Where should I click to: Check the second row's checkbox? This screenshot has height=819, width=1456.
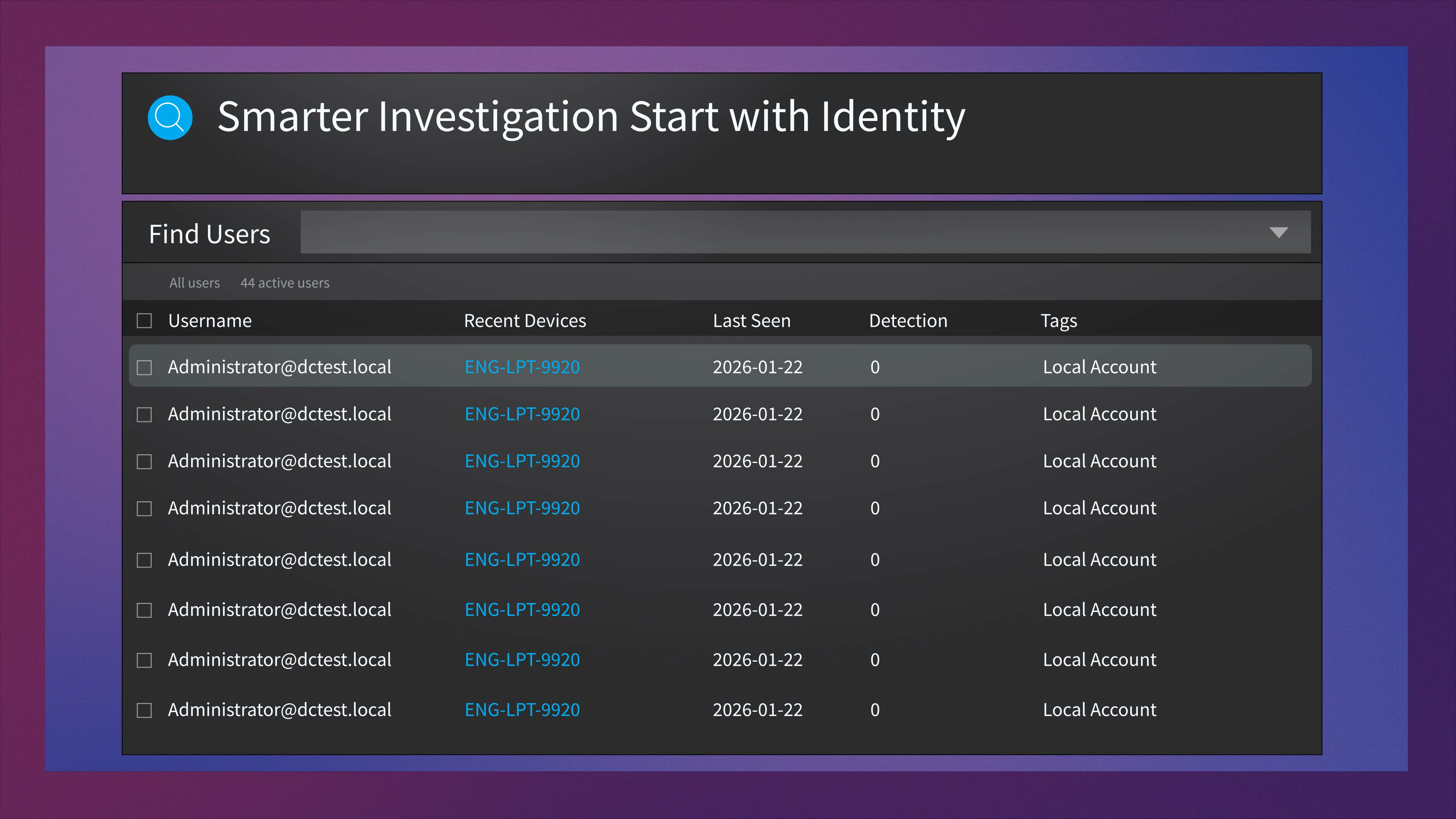point(144,414)
